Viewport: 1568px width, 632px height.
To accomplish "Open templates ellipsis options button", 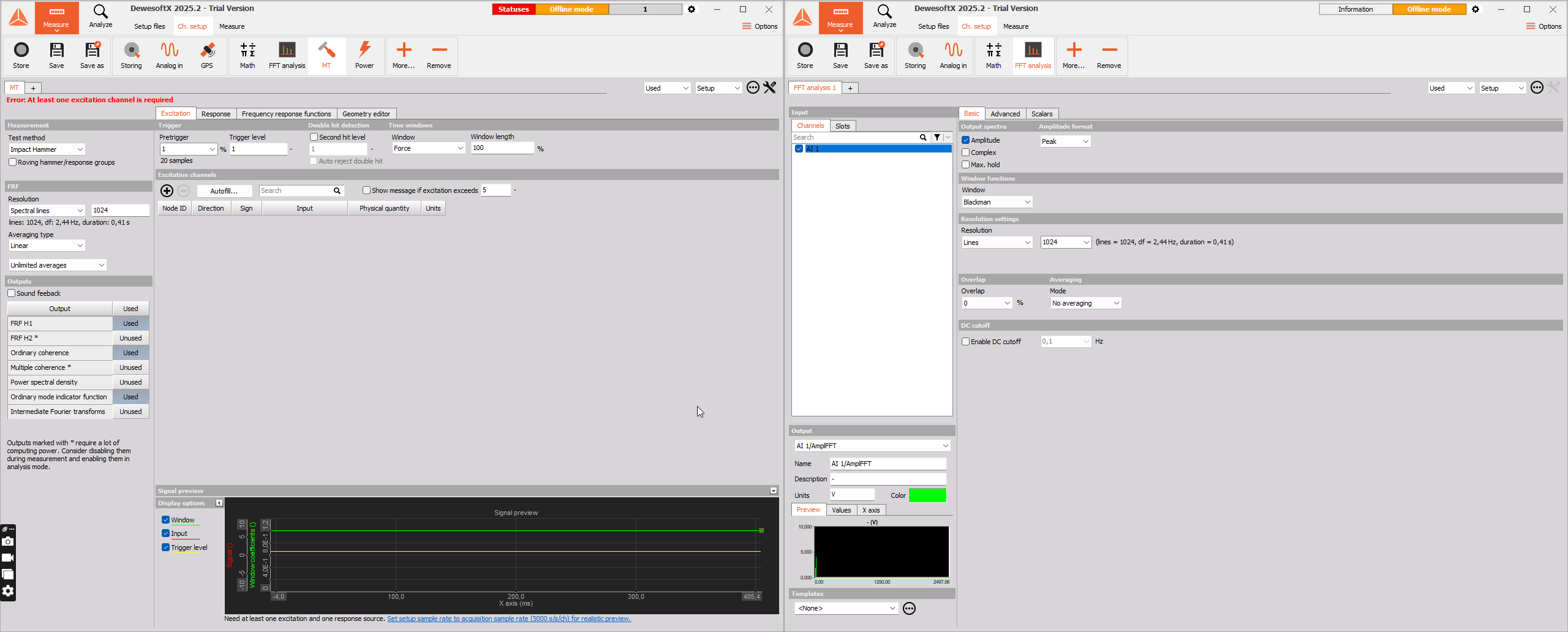I will 910,608.
